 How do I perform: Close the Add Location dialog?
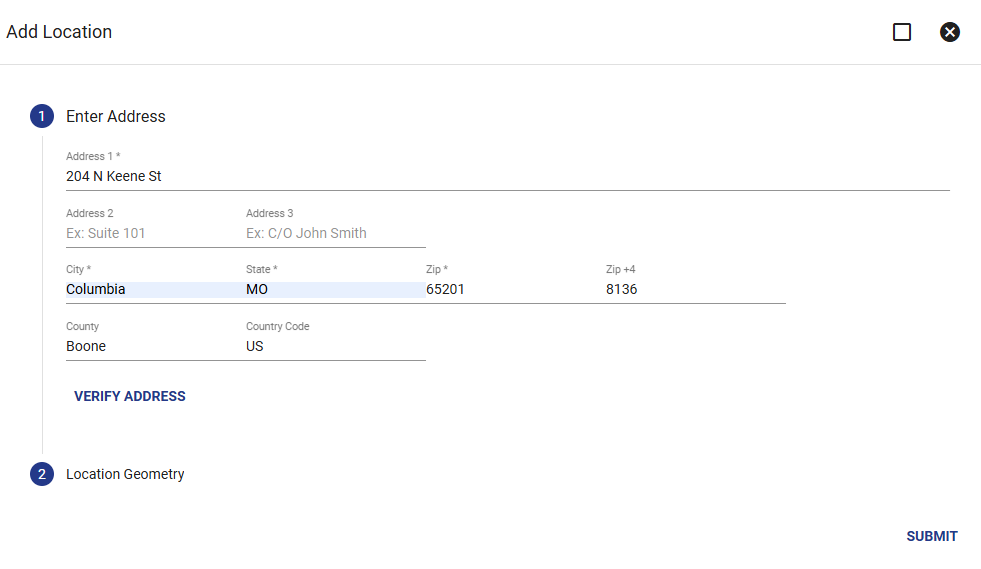(950, 32)
